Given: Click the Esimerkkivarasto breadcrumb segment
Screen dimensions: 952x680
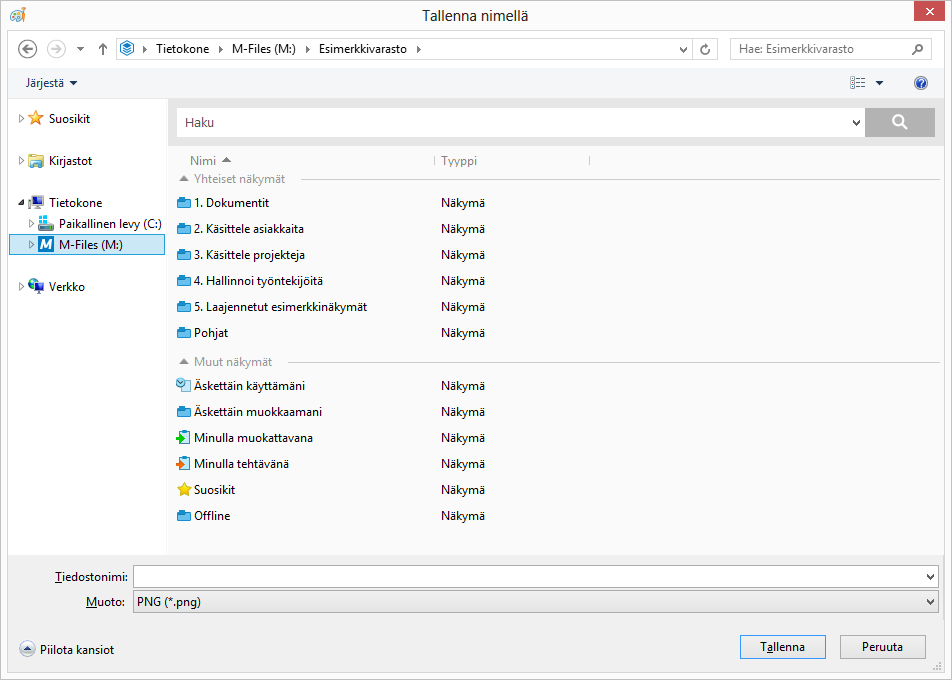Looking at the screenshot, I should coord(362,49).
